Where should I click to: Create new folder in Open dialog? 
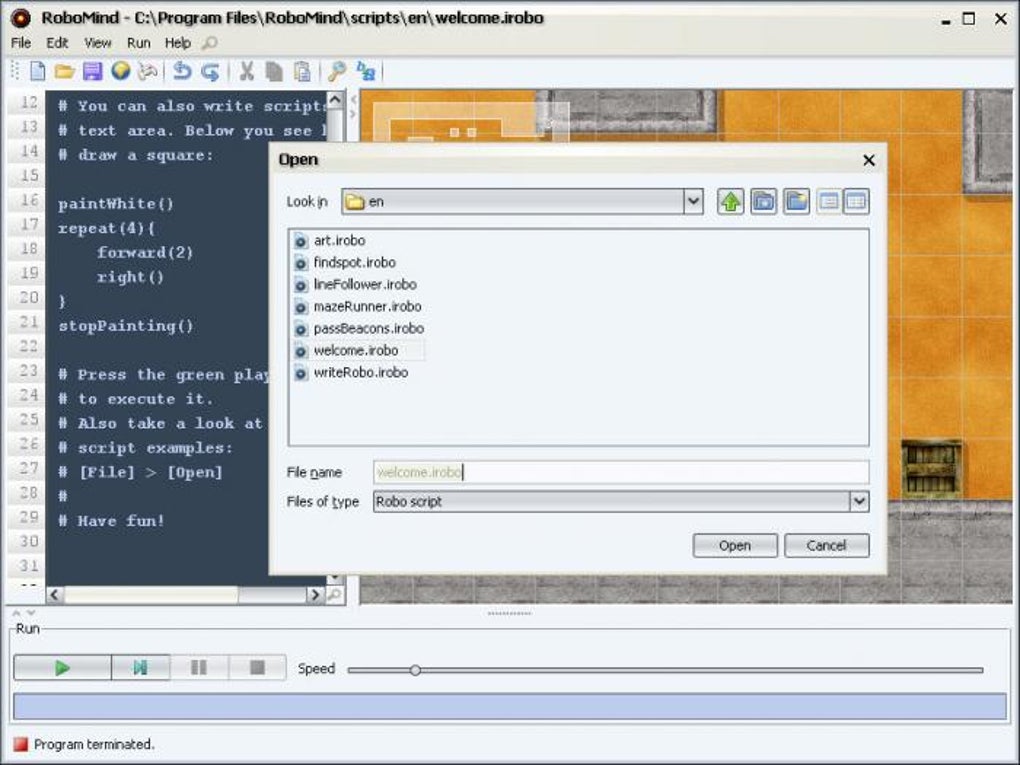[796, 202]
